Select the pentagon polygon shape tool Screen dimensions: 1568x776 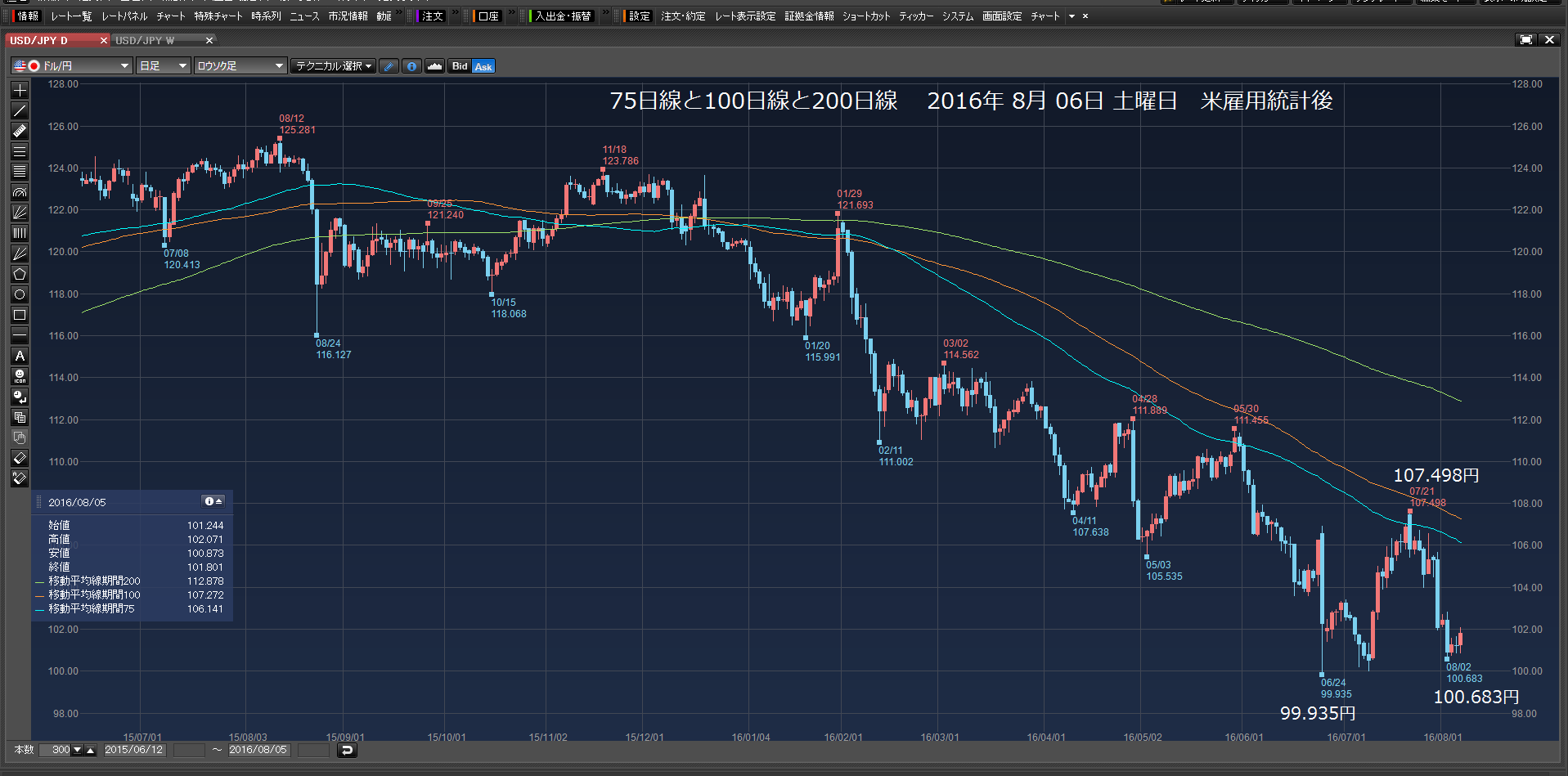(20, 274)
